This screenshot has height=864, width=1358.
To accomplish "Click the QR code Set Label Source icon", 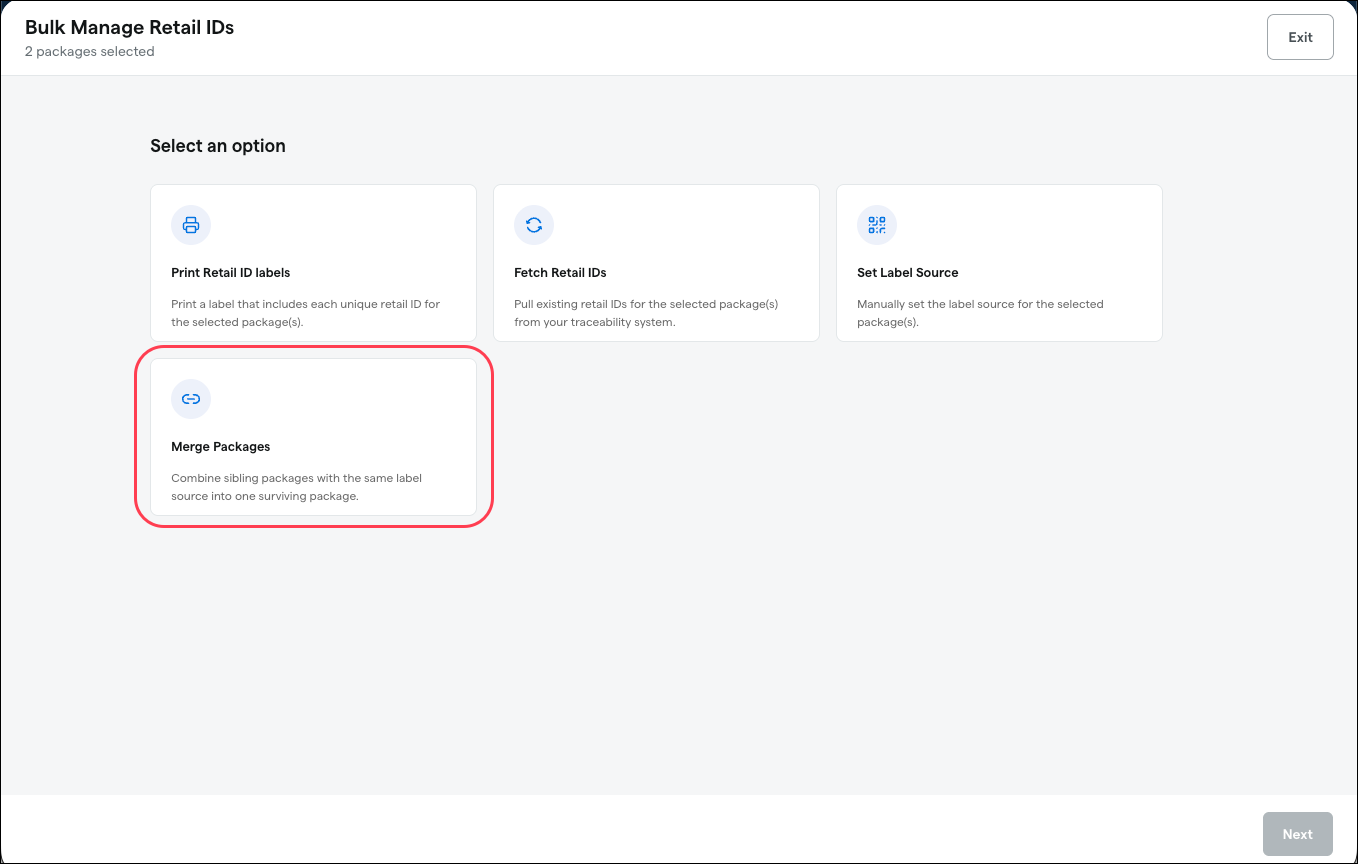I will tap(877, 225).
